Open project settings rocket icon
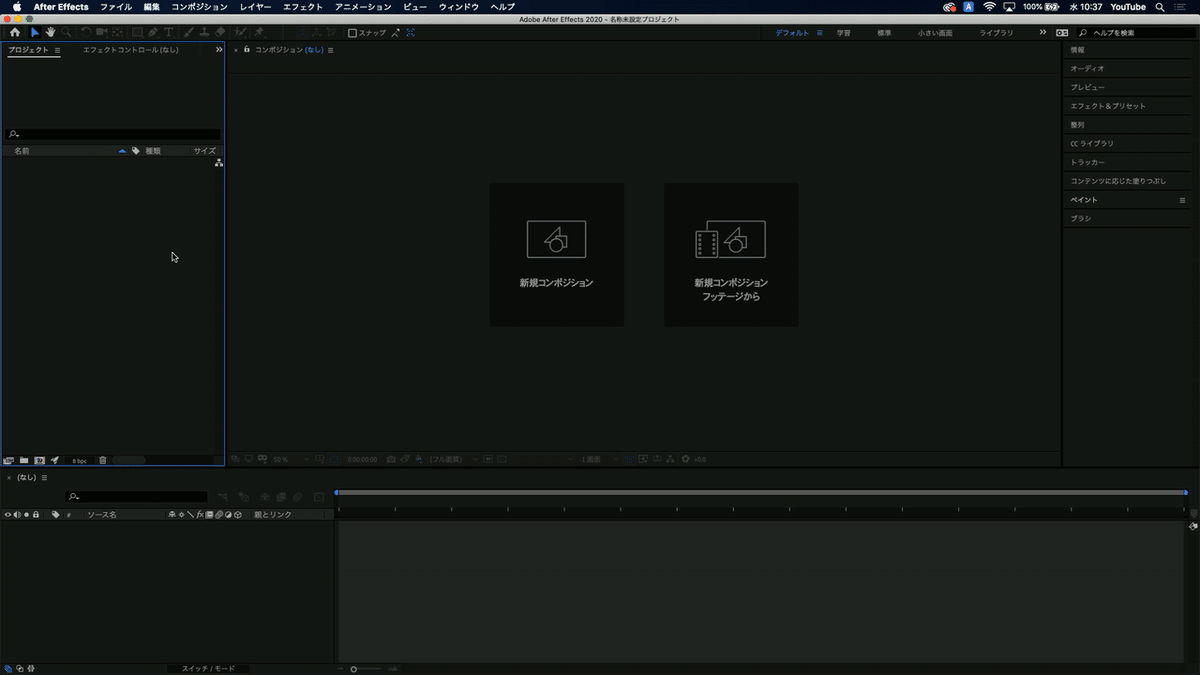 point(55,460)
